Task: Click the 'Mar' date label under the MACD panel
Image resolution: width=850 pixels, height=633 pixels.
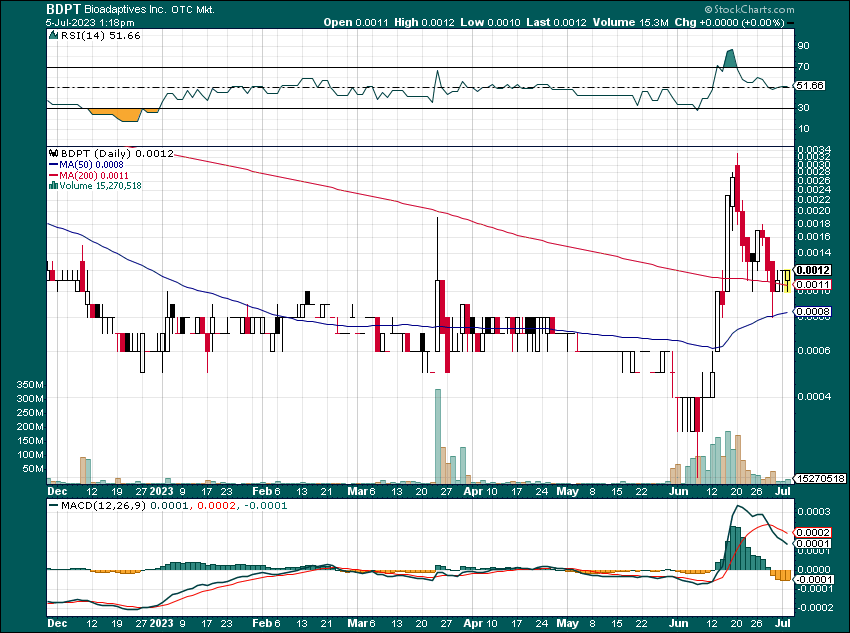Action: [x=358, y=623]
